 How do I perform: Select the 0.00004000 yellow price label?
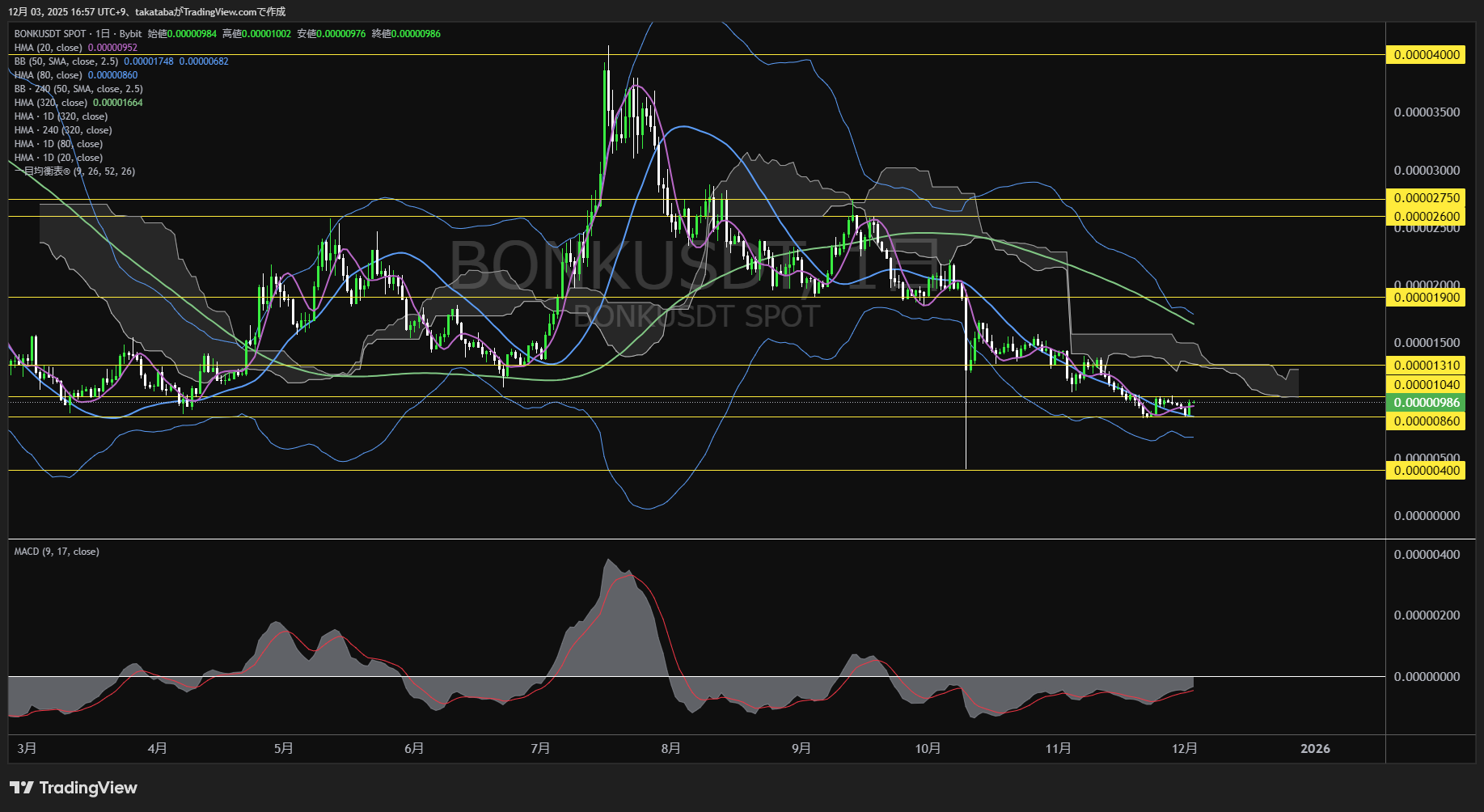click(1426, 55)
